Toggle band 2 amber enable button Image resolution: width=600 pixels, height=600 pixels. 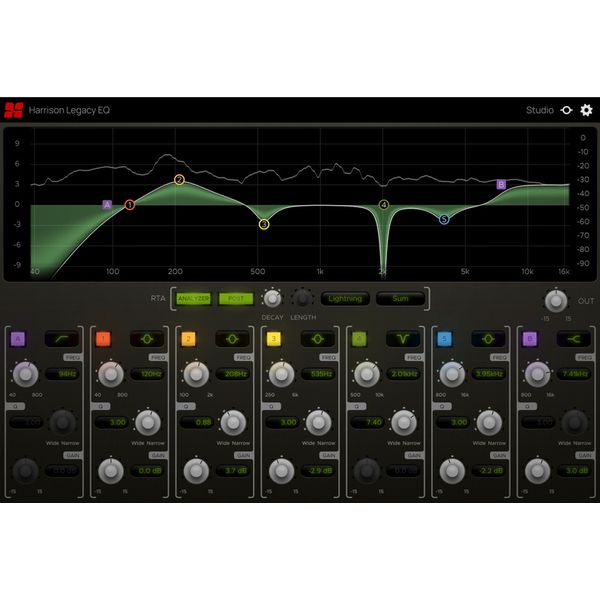188,339
